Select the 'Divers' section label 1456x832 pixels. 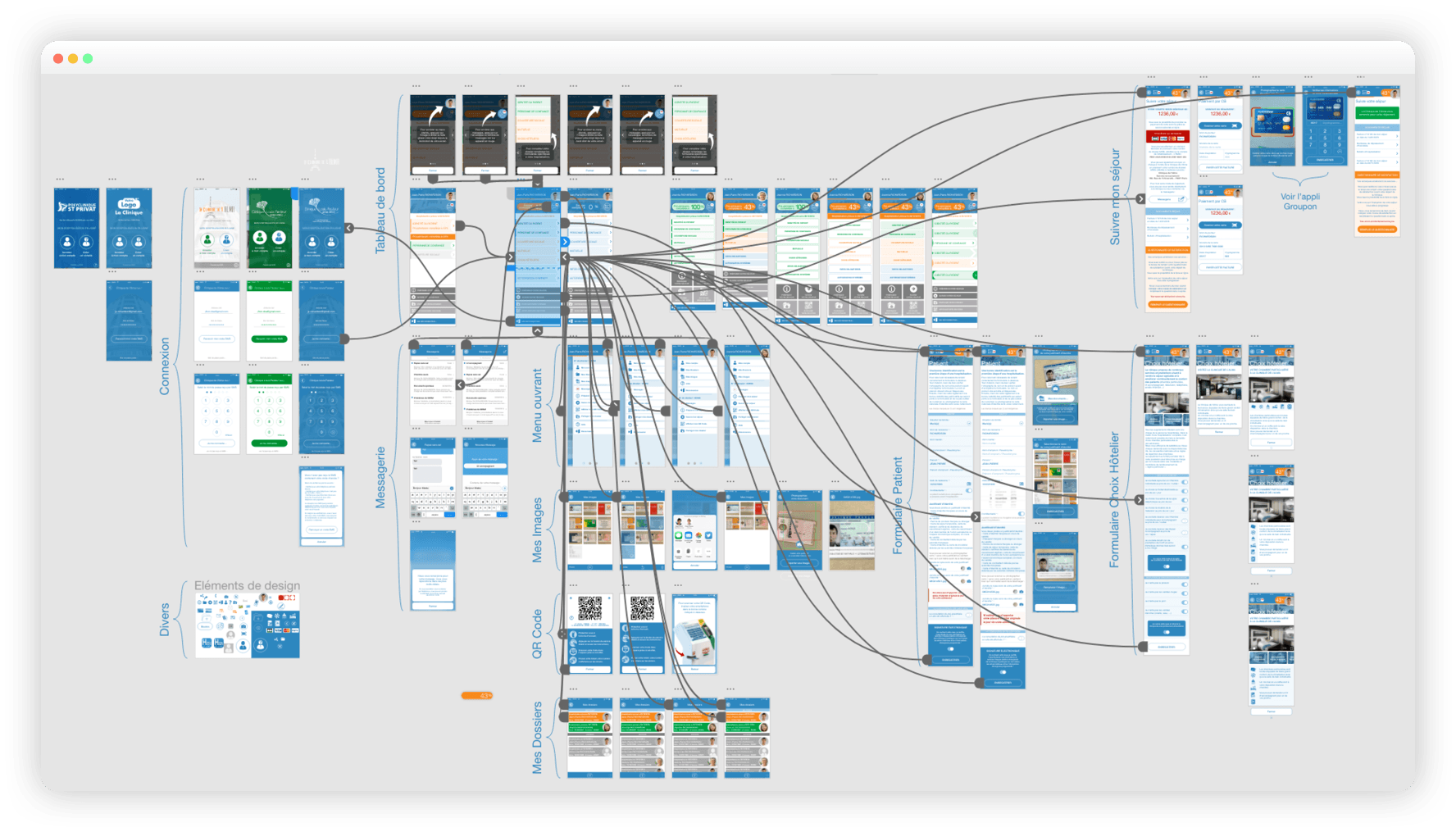(164, 620)
